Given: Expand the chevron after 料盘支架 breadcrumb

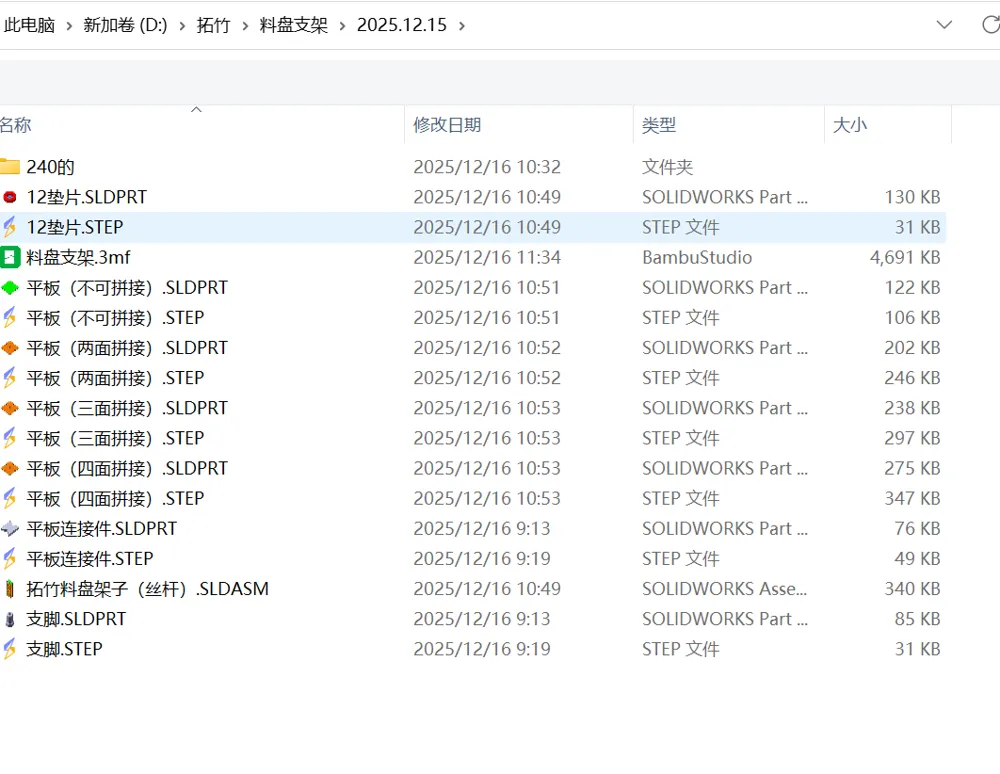Looking at the screenshot, I should [x=342, y=26].
